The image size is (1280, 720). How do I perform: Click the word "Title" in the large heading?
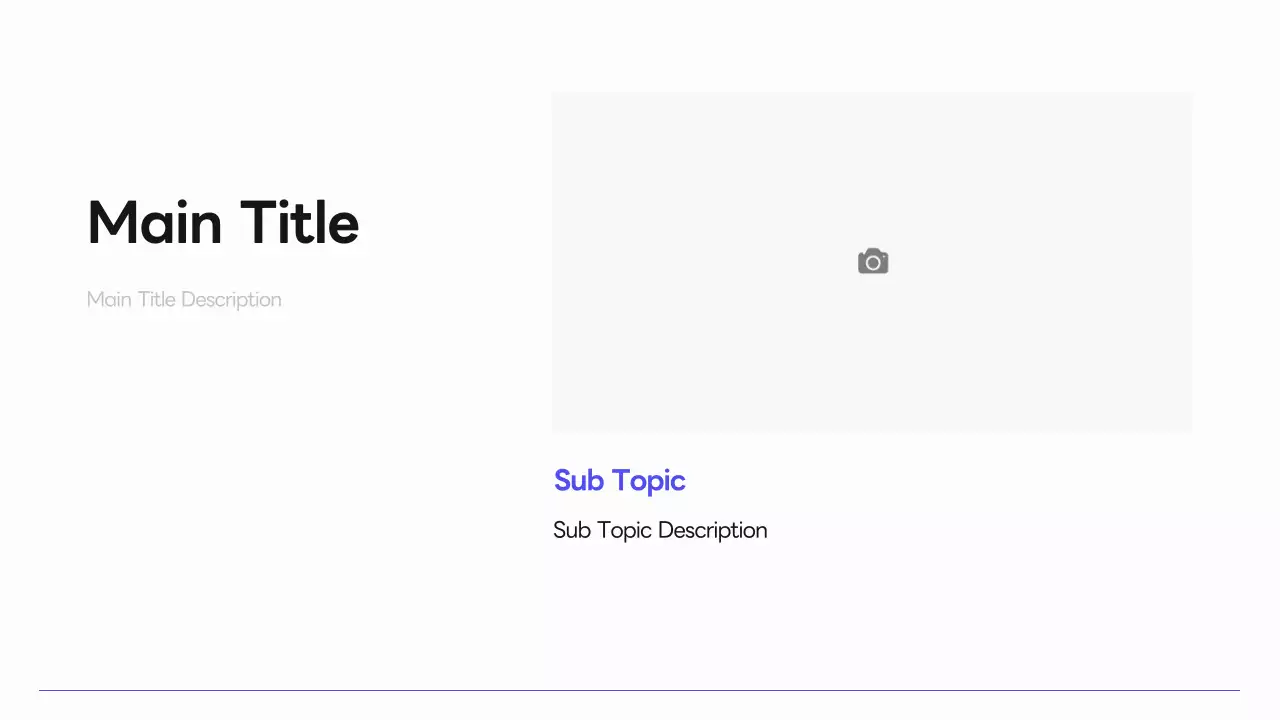coord(299,222)
